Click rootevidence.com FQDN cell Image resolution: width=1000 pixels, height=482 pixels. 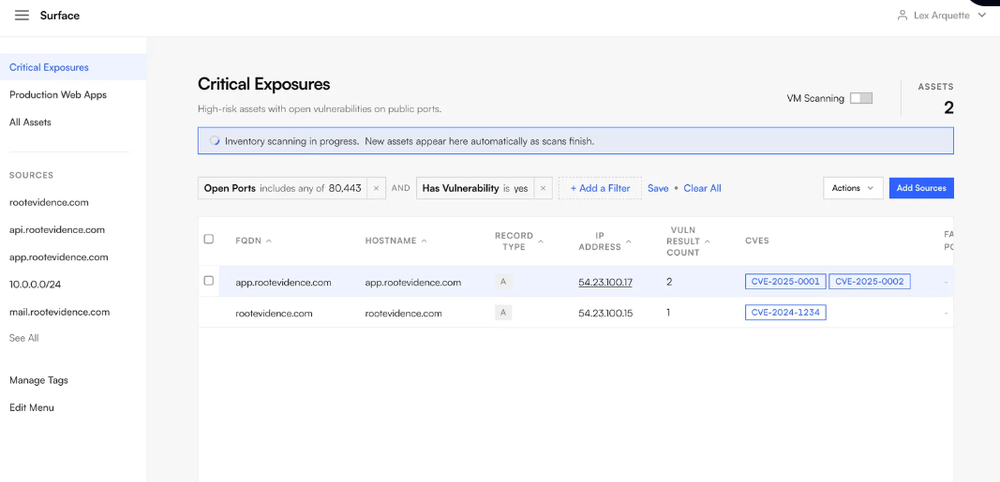click(276, 313)
